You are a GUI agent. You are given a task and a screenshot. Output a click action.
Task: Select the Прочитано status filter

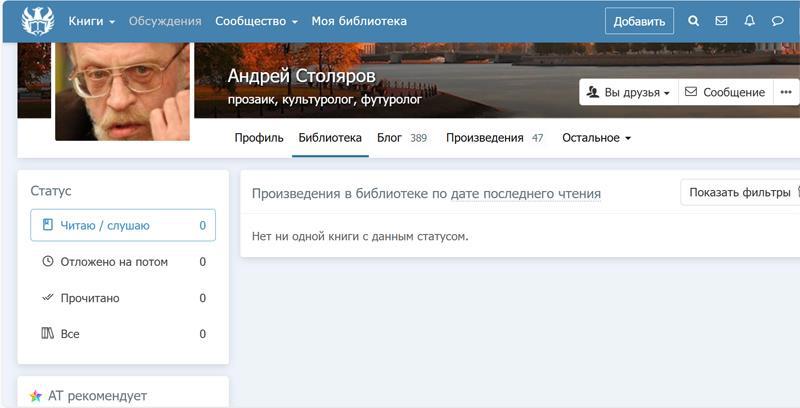(123, 298)
